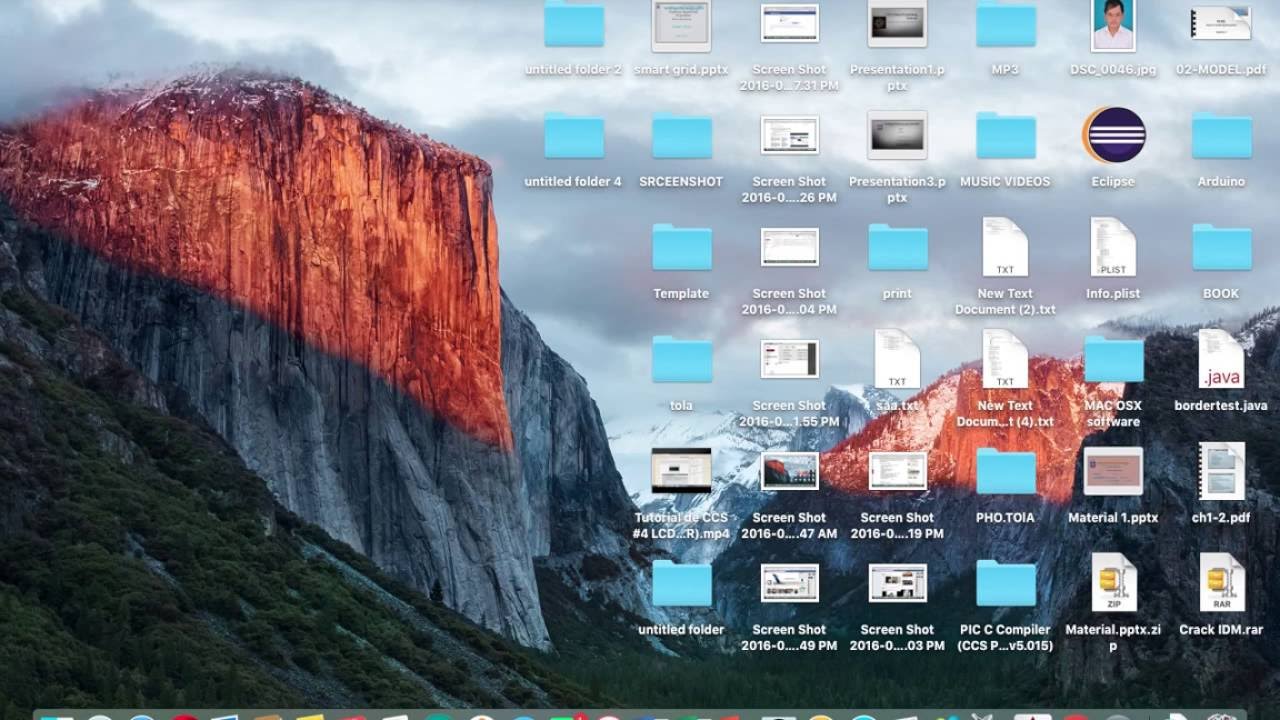Select the Material.pptx.zip archive

point(1113,583)
